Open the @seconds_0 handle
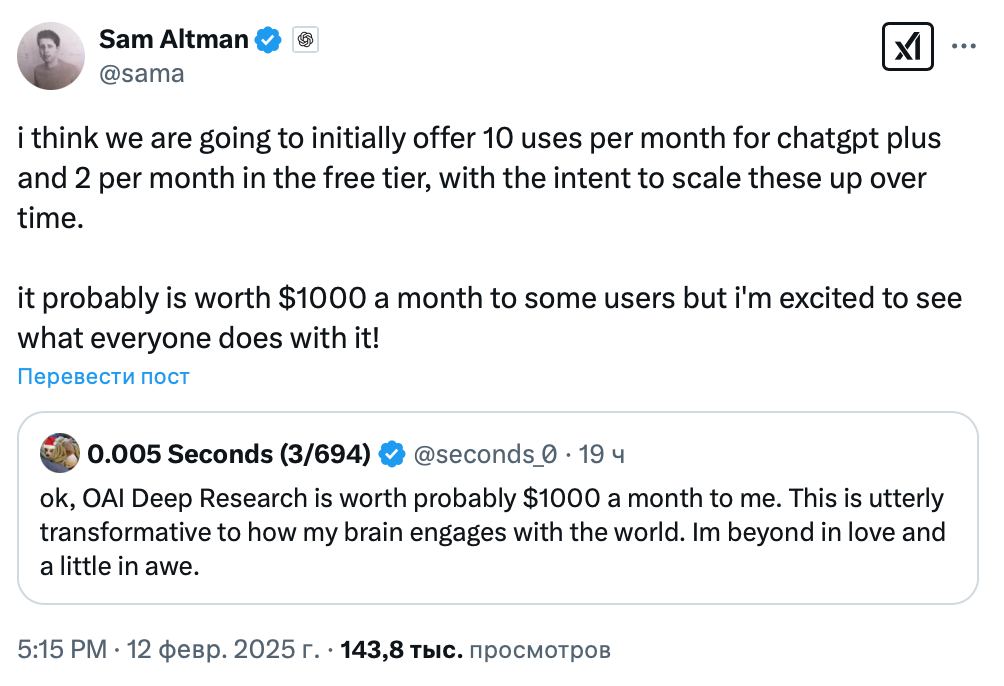Screen dimensions: 1004x686 tap(484, 455)
